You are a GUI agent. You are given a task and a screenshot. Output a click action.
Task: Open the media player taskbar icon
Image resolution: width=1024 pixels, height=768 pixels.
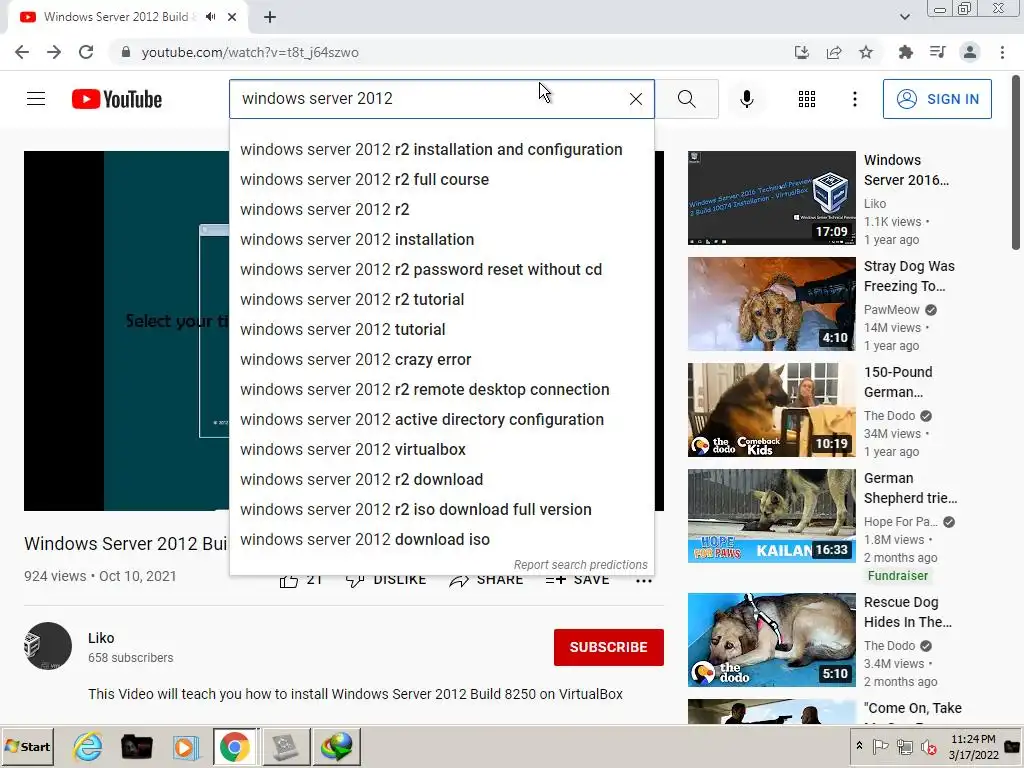click(x=185, y=746)
